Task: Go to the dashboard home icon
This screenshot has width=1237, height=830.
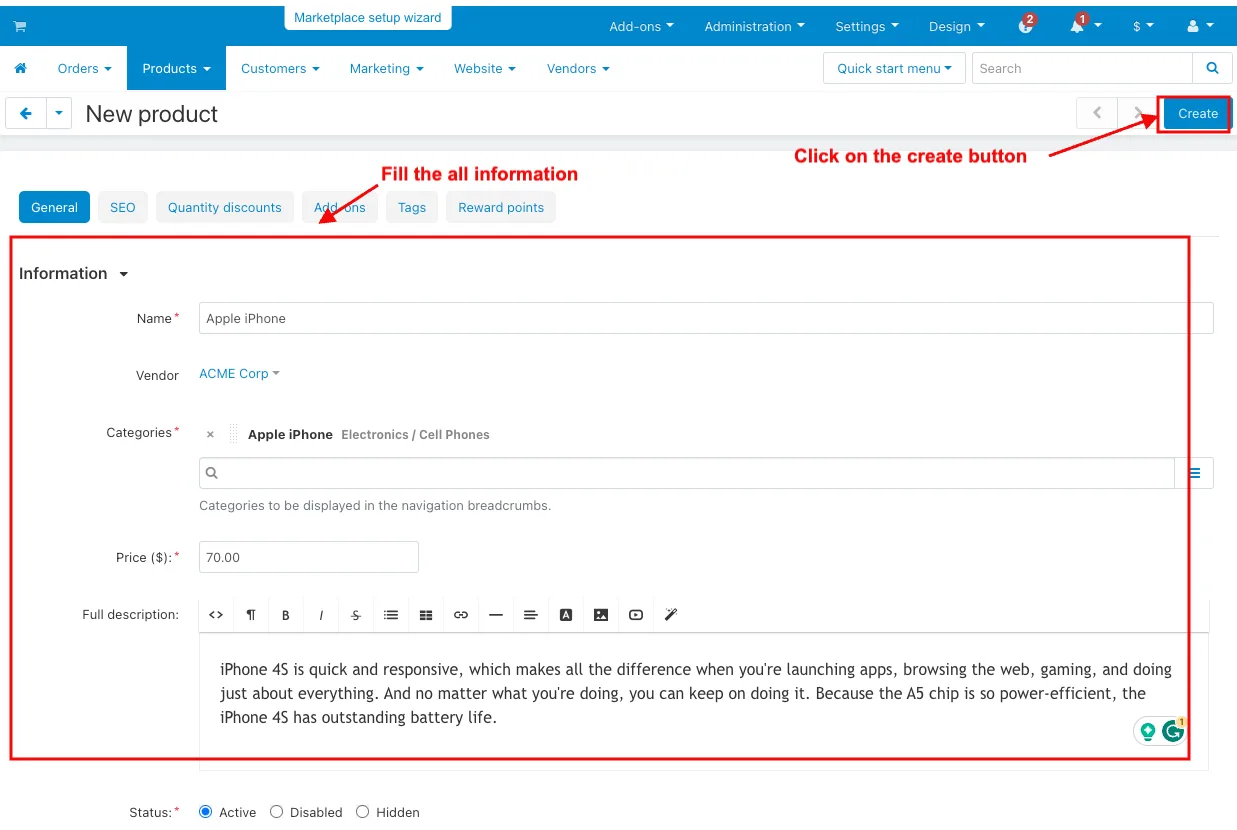Action: [x=20, y=68]
